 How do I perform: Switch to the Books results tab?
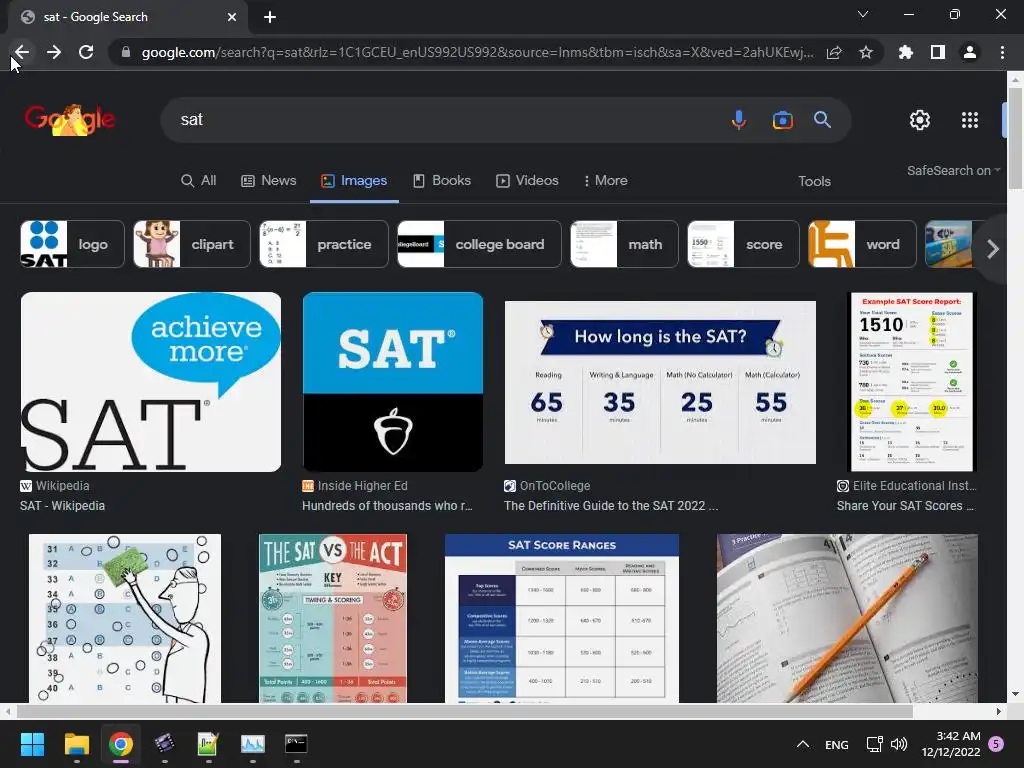[x=442, y=181]
